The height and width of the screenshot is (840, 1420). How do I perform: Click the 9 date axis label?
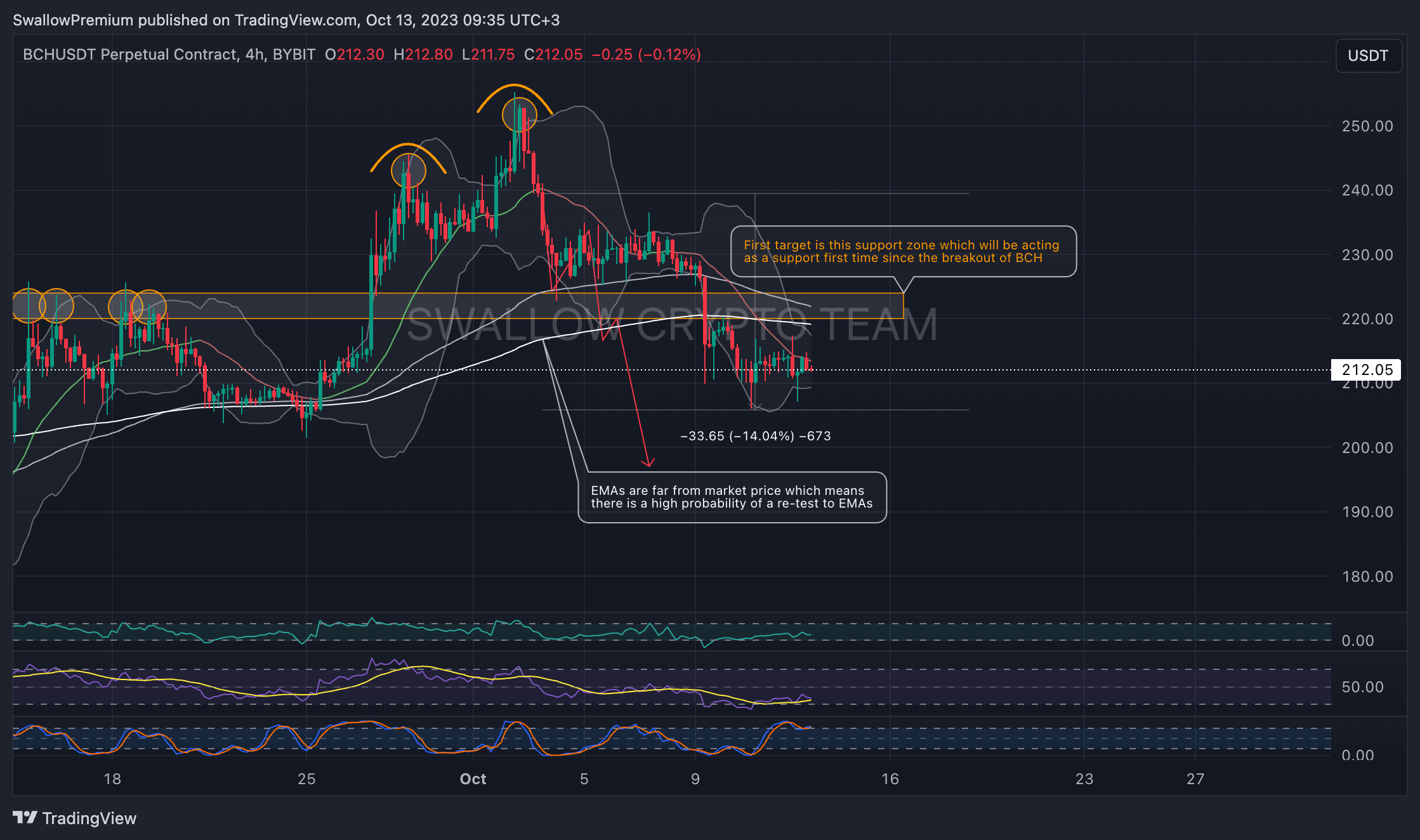point(695,778)
